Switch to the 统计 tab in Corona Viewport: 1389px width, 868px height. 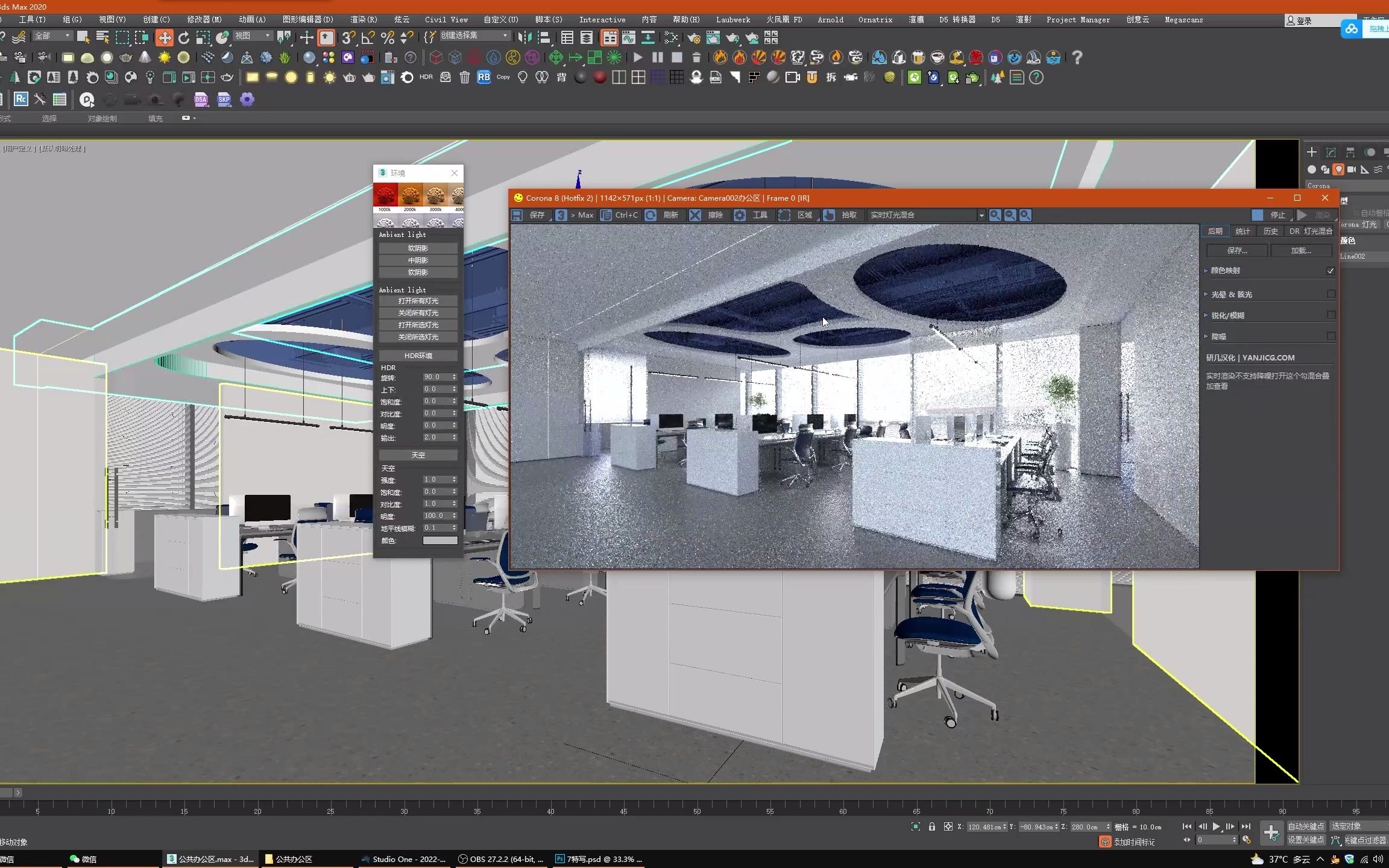(x=1243, y=231)
